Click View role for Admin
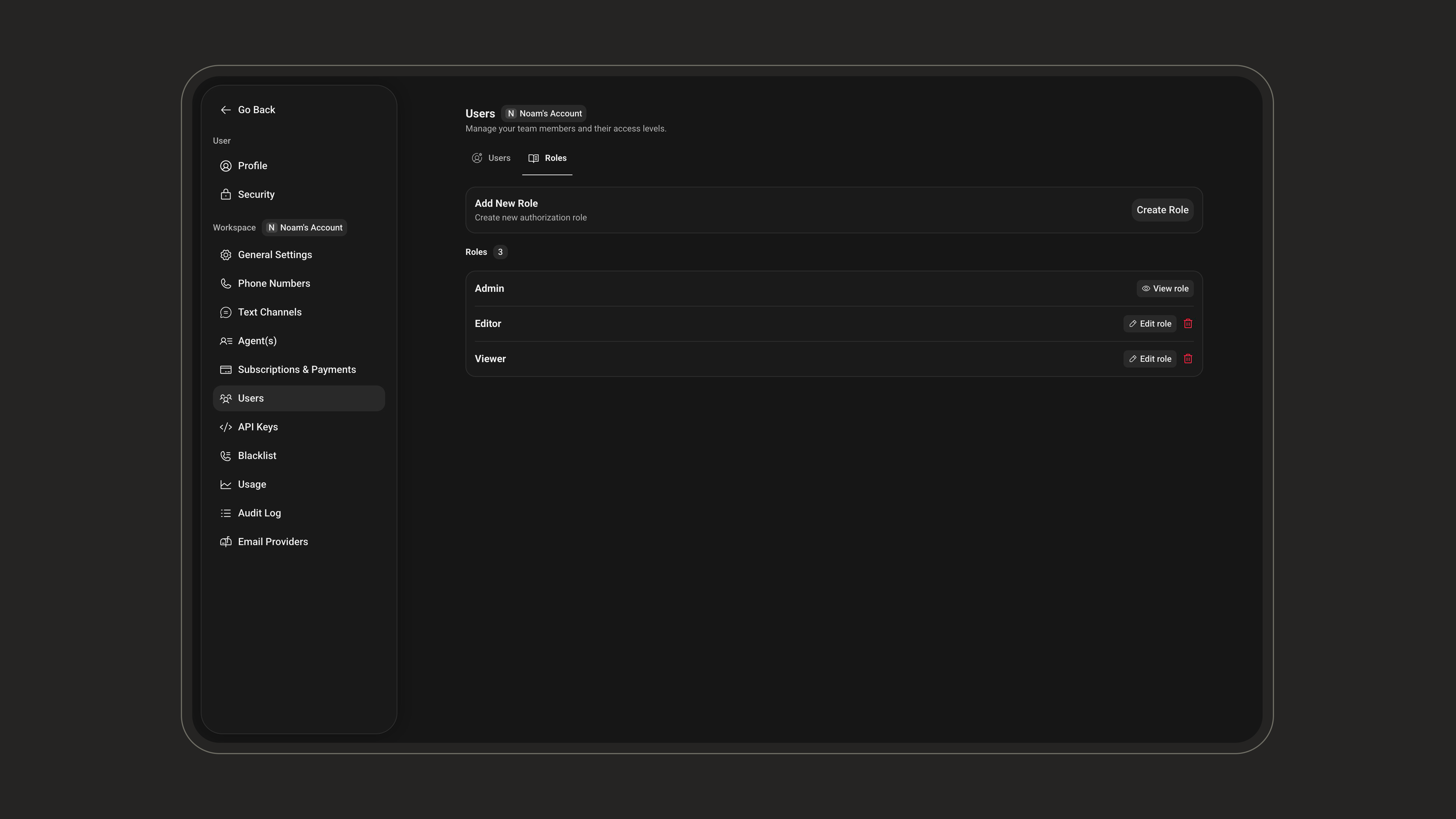 coord(1164,289)
